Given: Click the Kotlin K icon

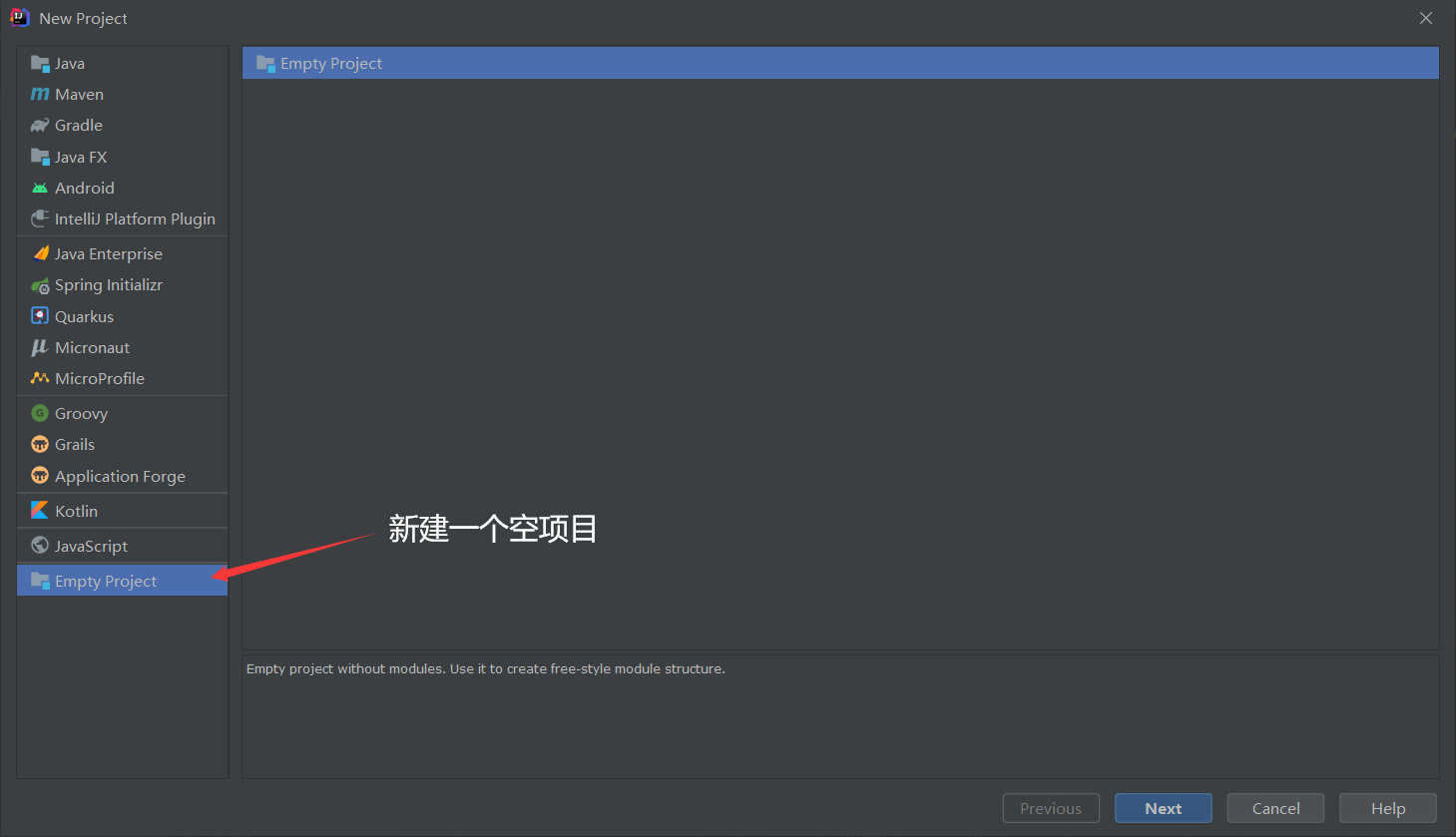Looking at the screenshot, I should [40, 510].
